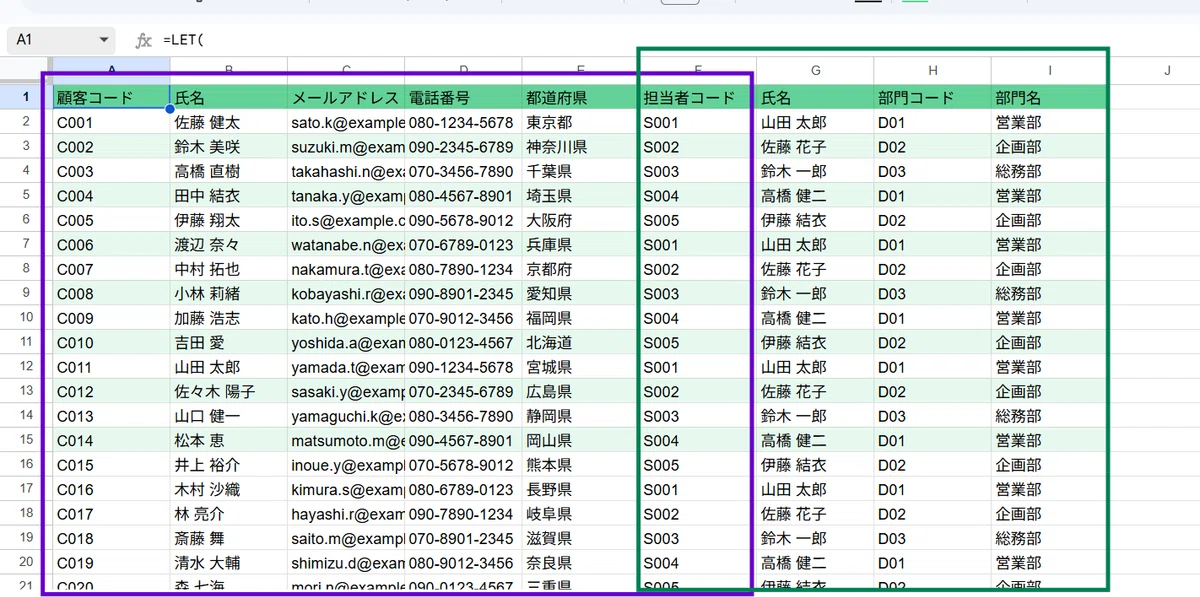
Task: Select column G header
Action: 815,71
